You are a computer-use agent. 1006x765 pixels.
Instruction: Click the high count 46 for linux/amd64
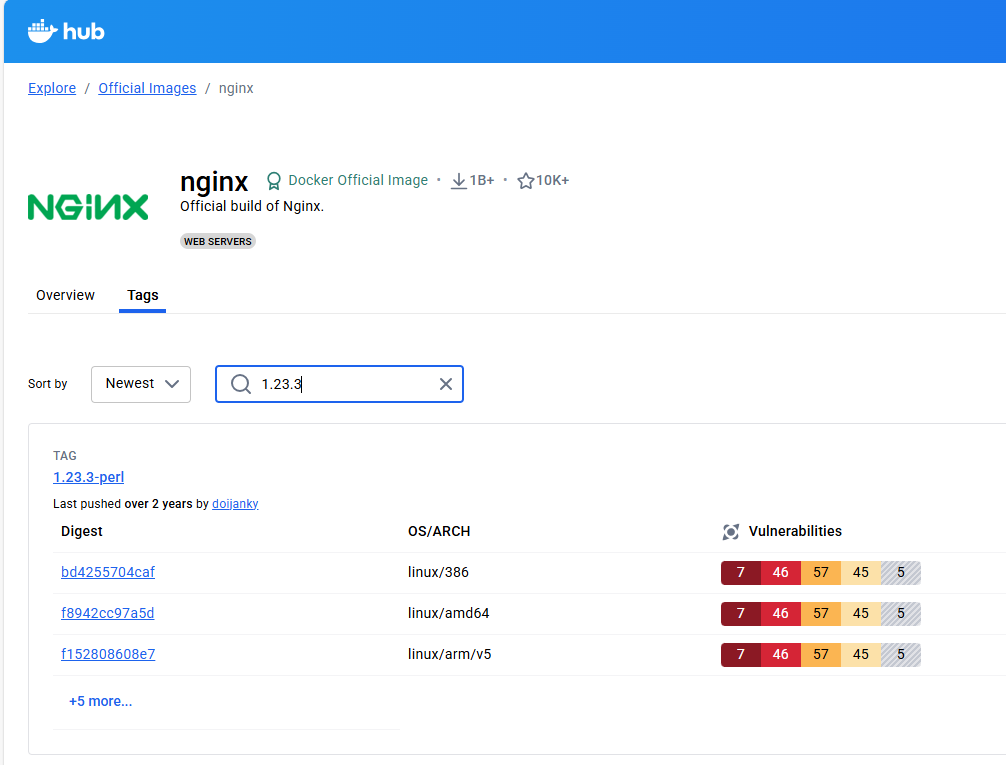[x=781, y=614]
